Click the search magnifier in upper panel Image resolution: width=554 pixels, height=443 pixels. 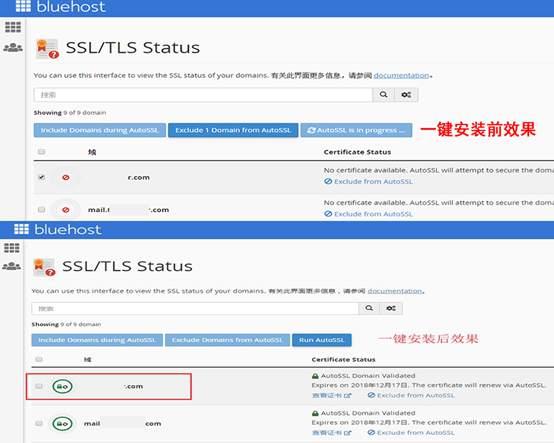[383, 95]
